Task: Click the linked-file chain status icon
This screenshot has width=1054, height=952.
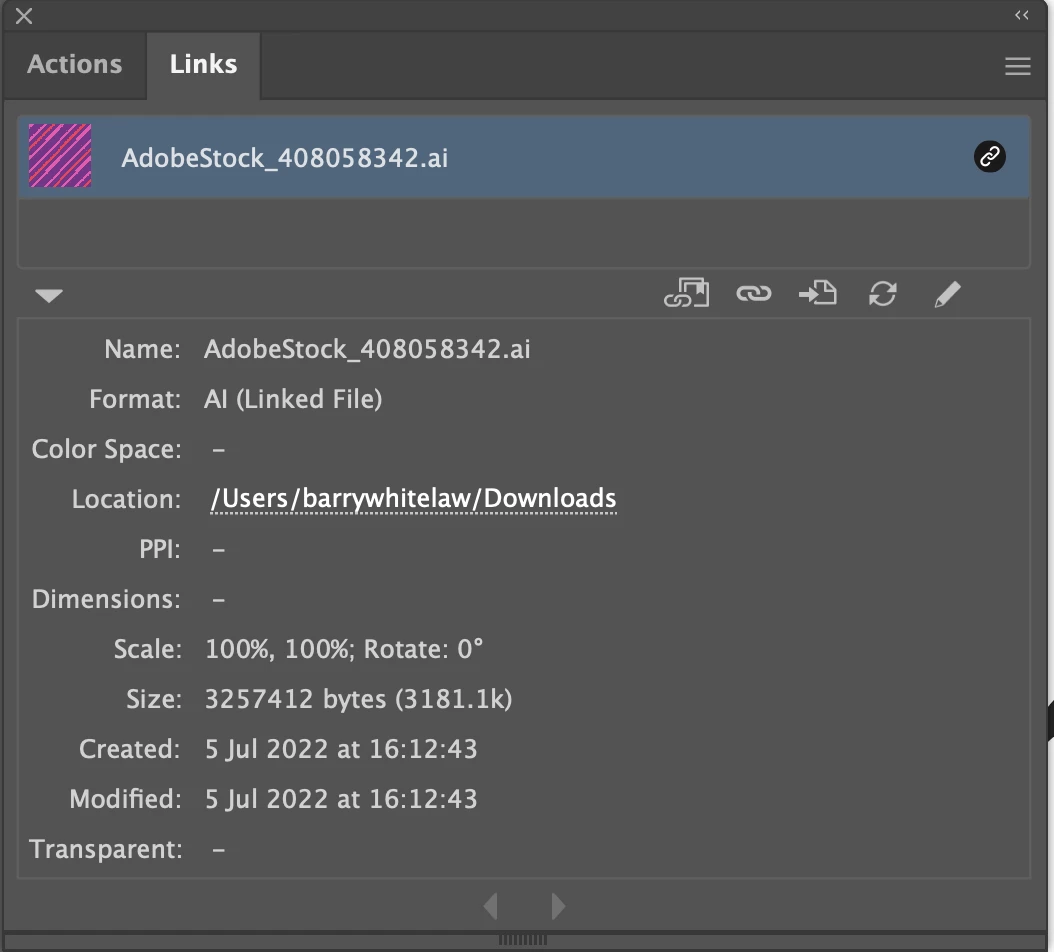Action: 989,157
